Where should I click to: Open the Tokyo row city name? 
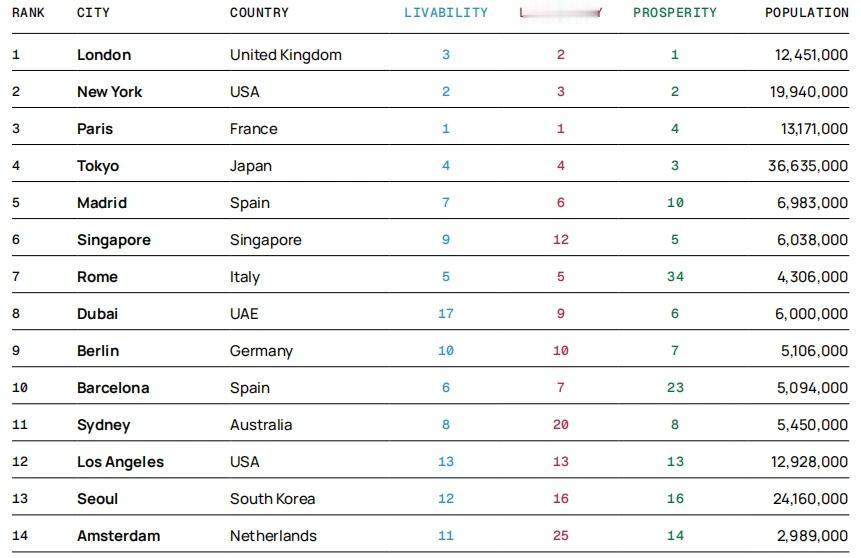tap(98, 166)
